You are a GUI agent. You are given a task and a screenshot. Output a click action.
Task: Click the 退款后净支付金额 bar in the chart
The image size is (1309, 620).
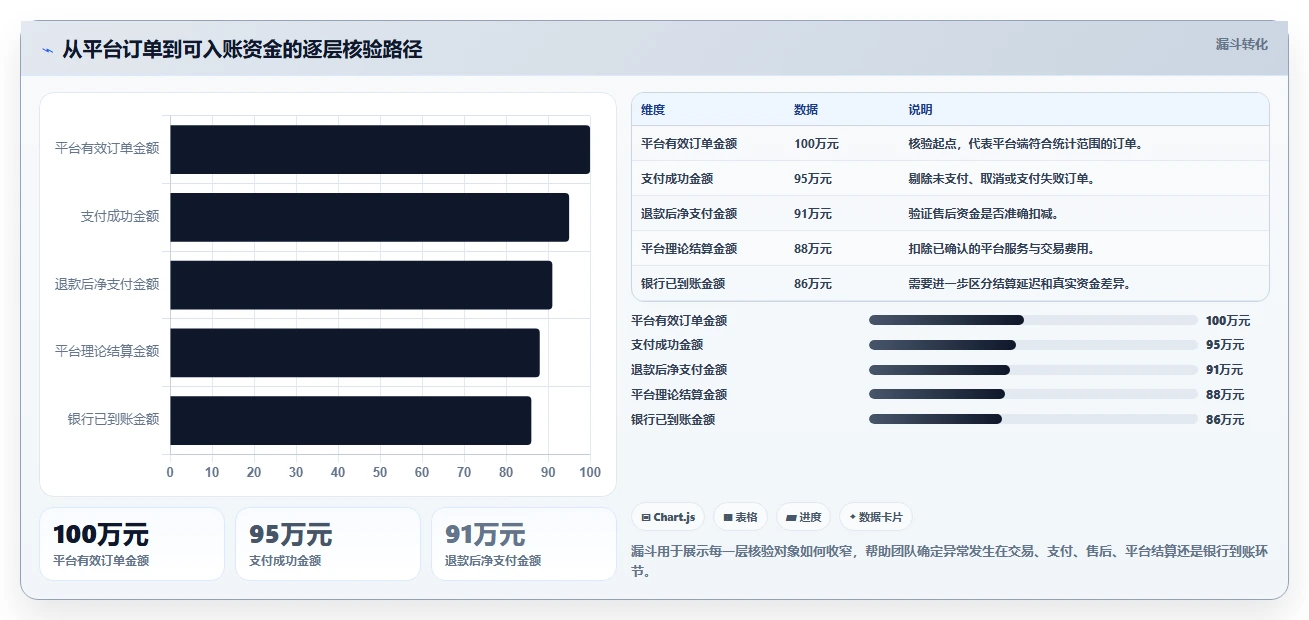tap(361, 285)
